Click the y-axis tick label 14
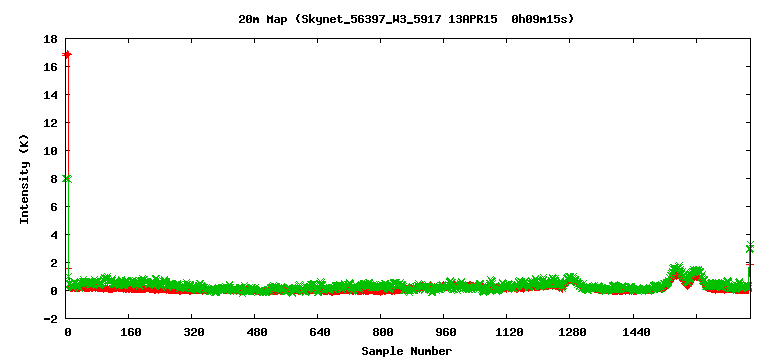Image resolution: width=768 pixels, height=360 pixels. (50, 95)
